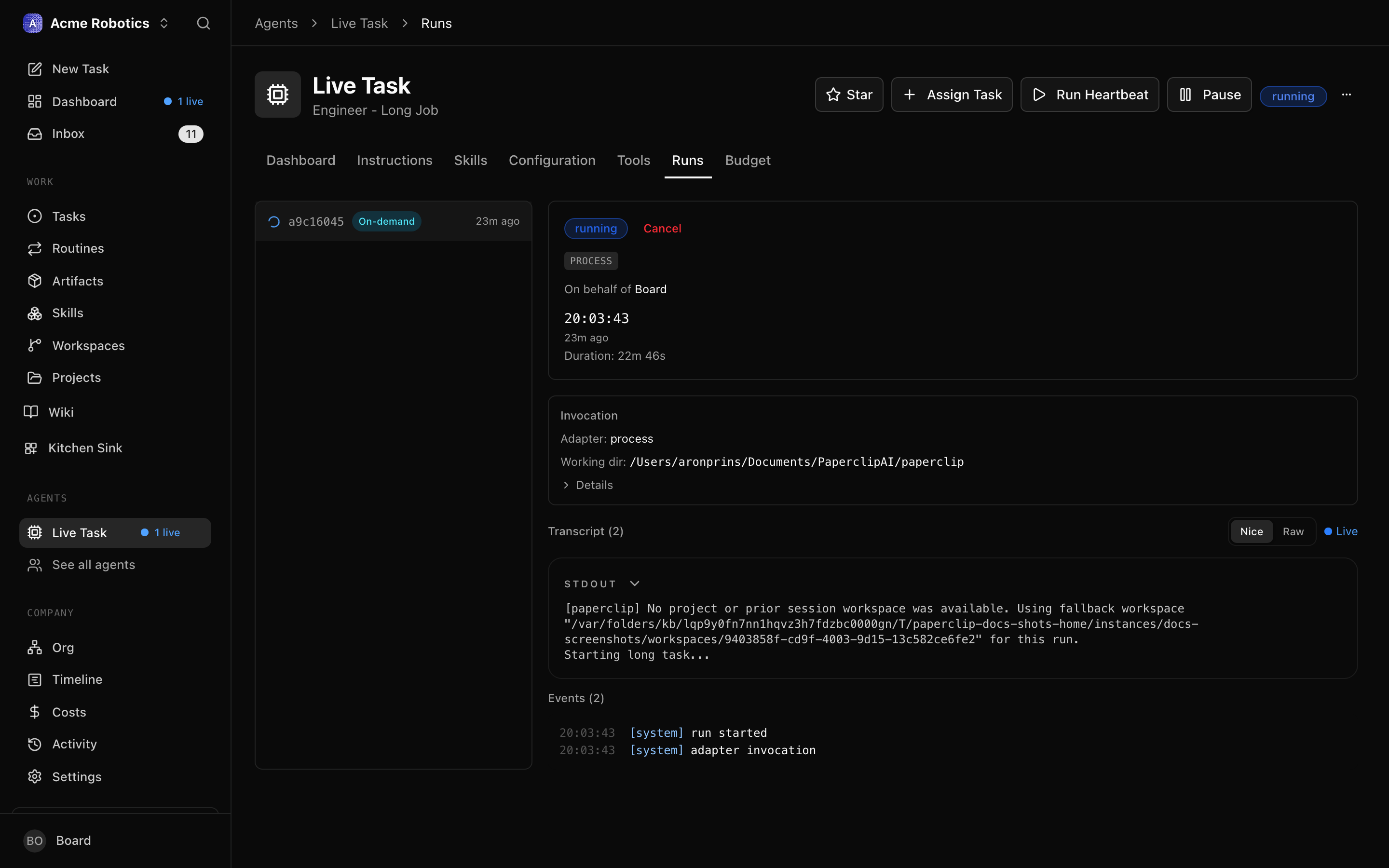The image size is (1389, 868).
Task: Open the Acme Robotics workspace switcher
Action: [96, 23]
